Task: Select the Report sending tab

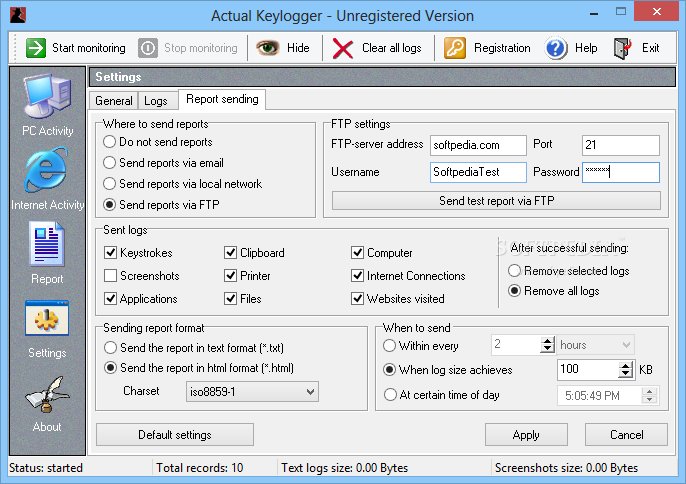Action: tap(222, 99)
